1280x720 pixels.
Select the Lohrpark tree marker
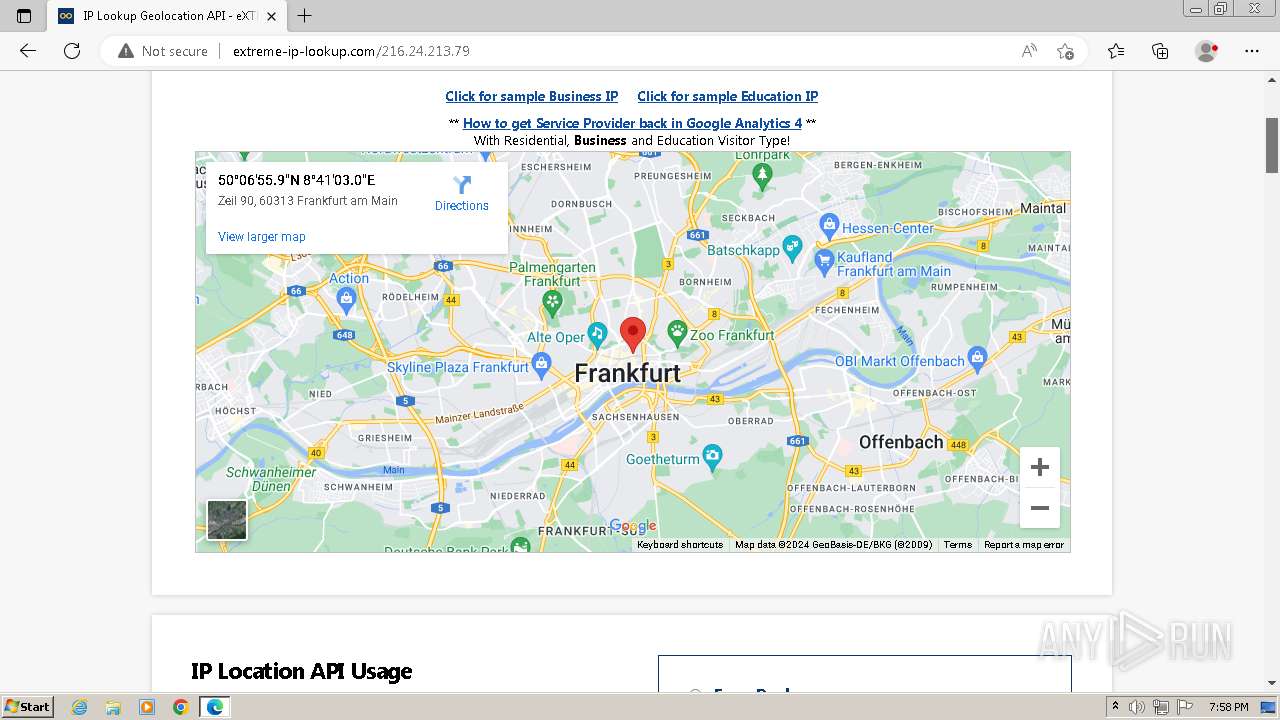pyautogui.click(x=763, y=177)
